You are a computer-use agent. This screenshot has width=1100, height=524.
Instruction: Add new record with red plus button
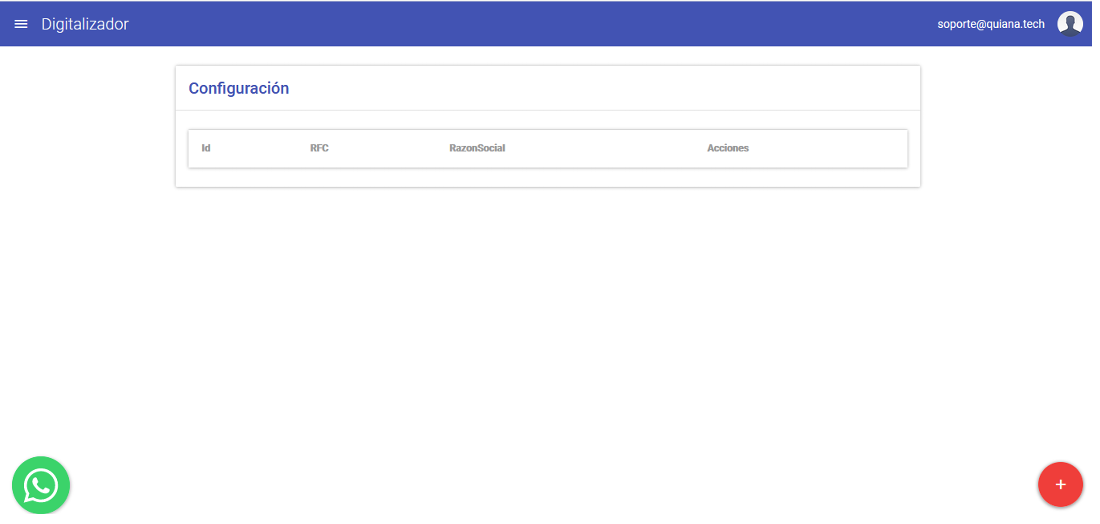(x=1061, y=484)
